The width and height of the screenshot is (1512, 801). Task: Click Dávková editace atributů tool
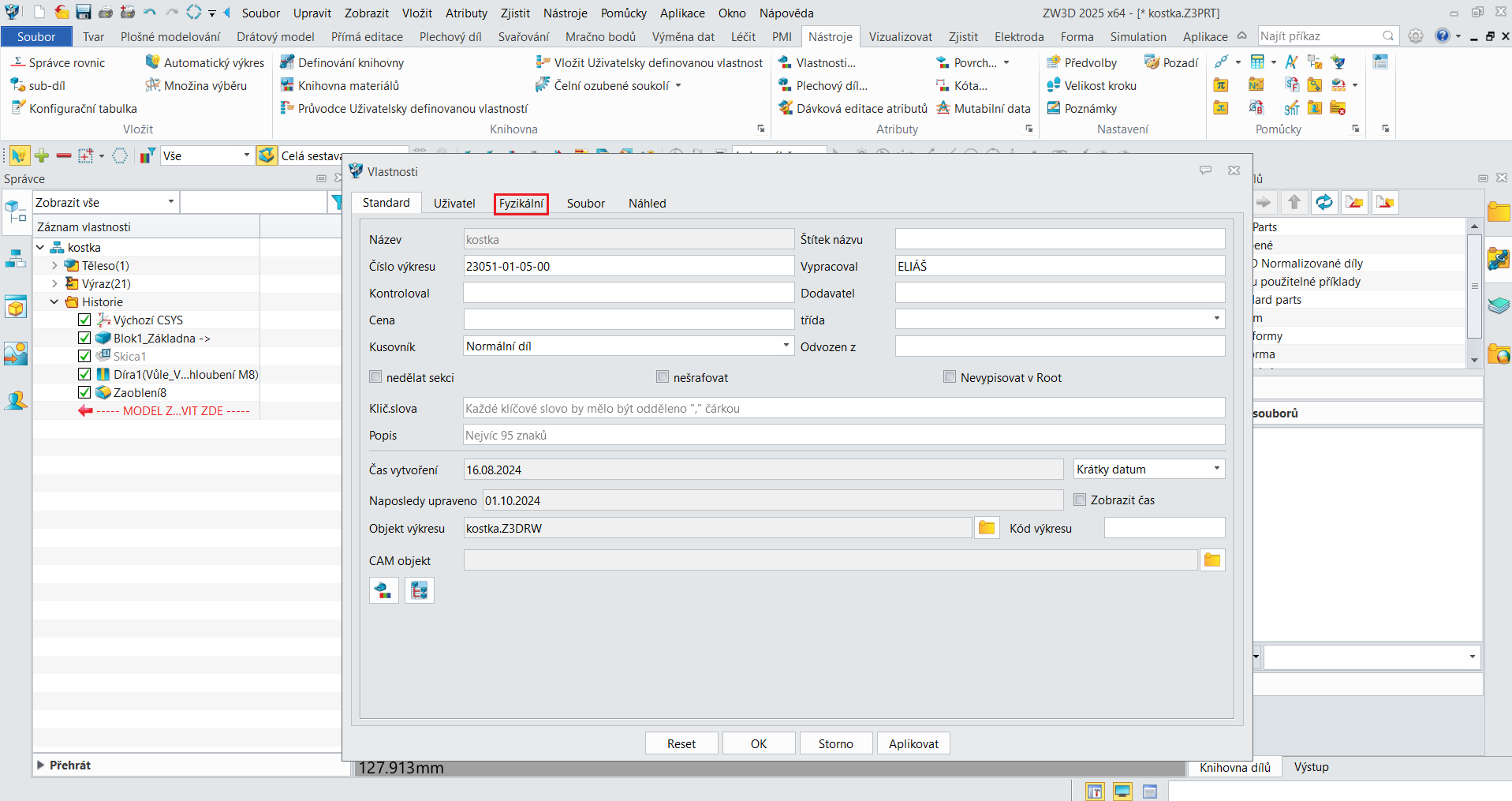tap(853, 109)
